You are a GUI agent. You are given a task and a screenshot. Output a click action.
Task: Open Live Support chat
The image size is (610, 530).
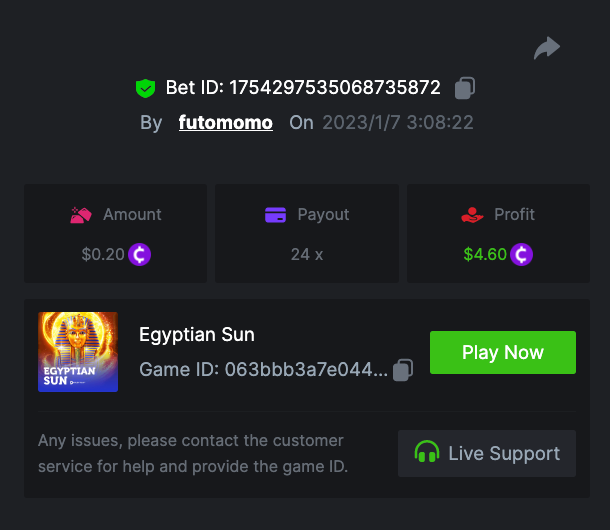click(486, 453)
